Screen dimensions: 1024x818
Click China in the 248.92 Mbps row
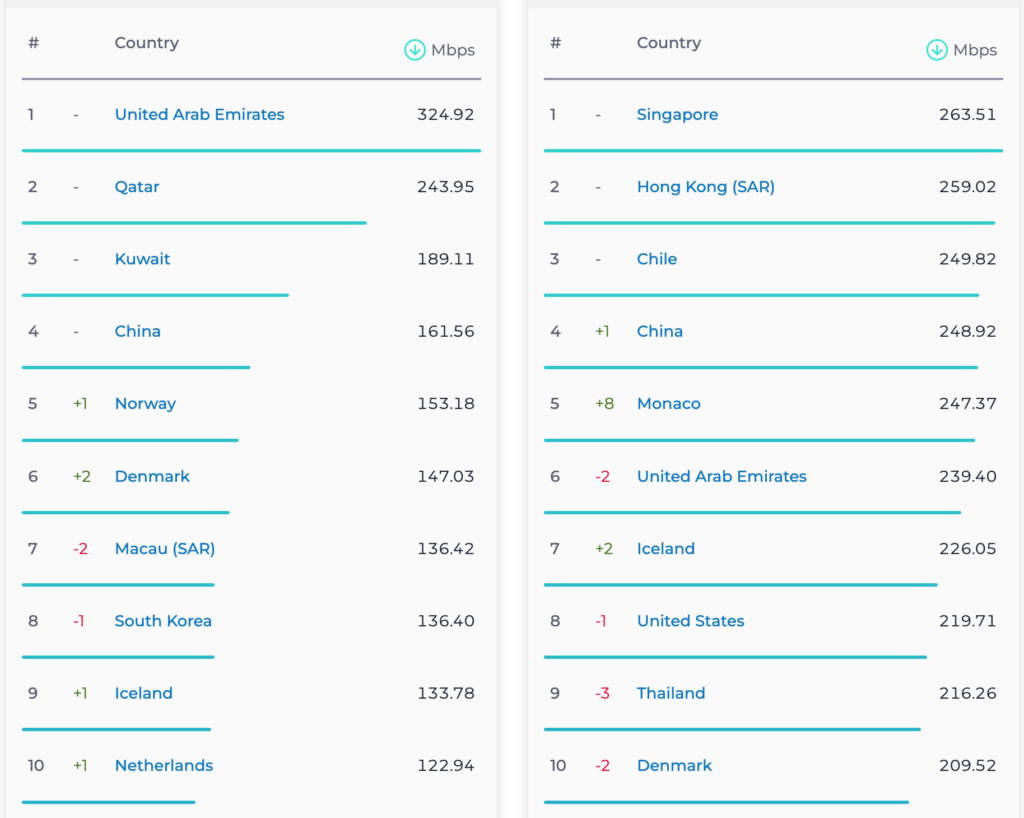(660, 332)
